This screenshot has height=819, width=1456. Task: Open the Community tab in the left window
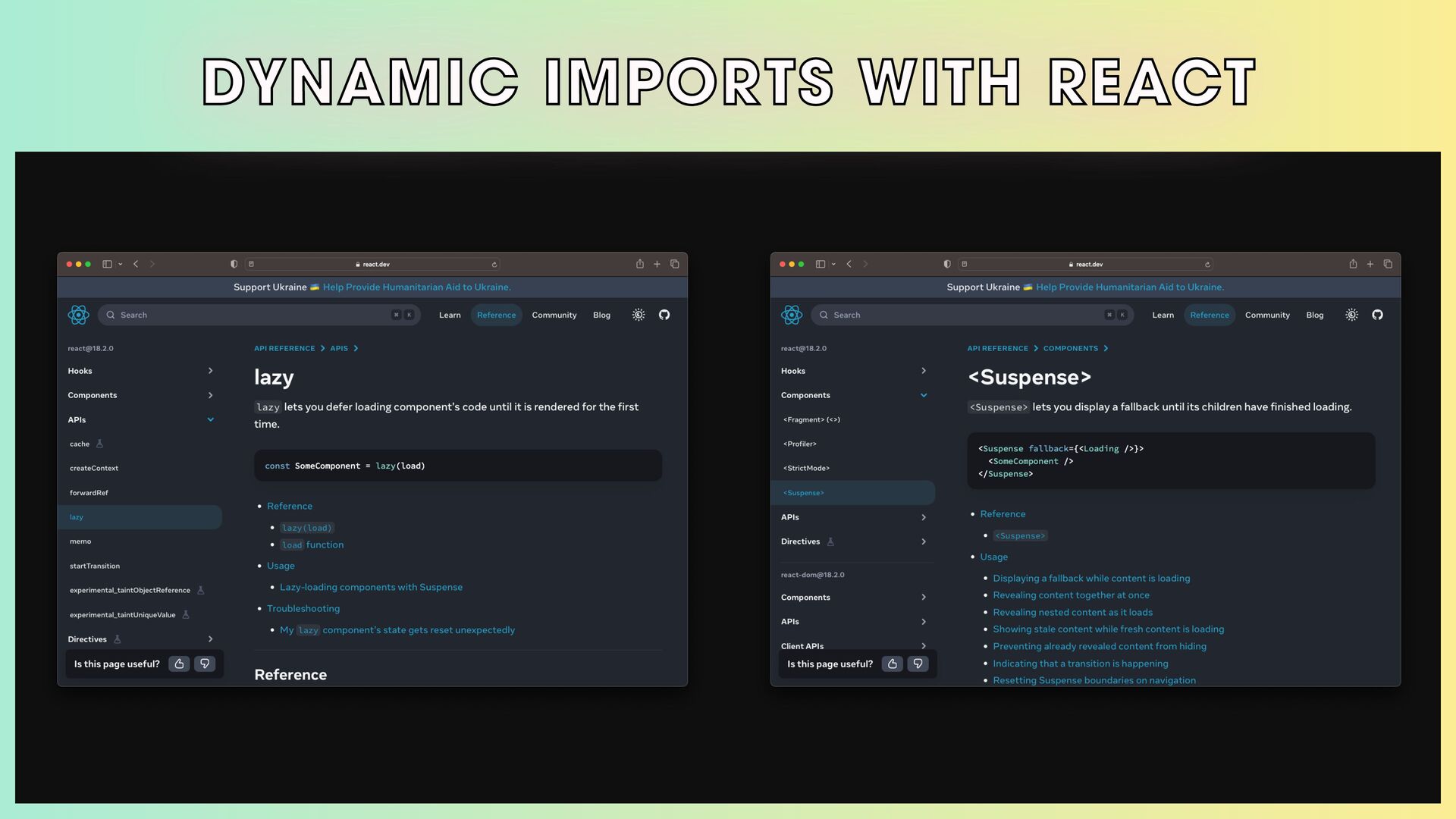tap(554, 315)
